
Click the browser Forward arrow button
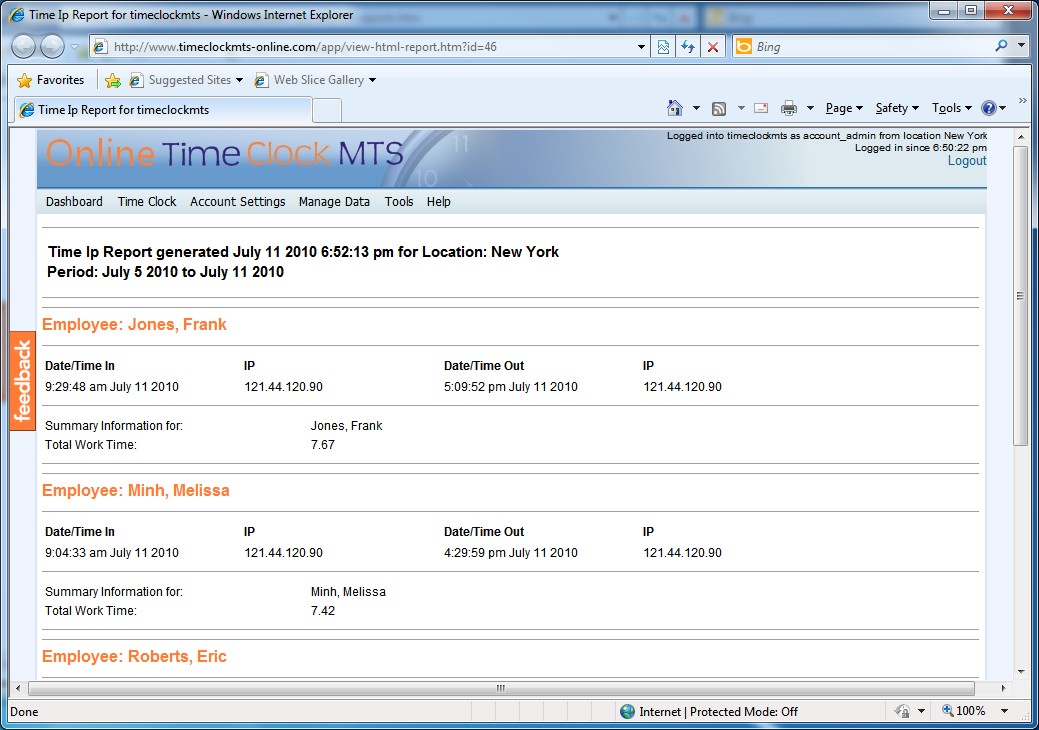coord(52,46)
